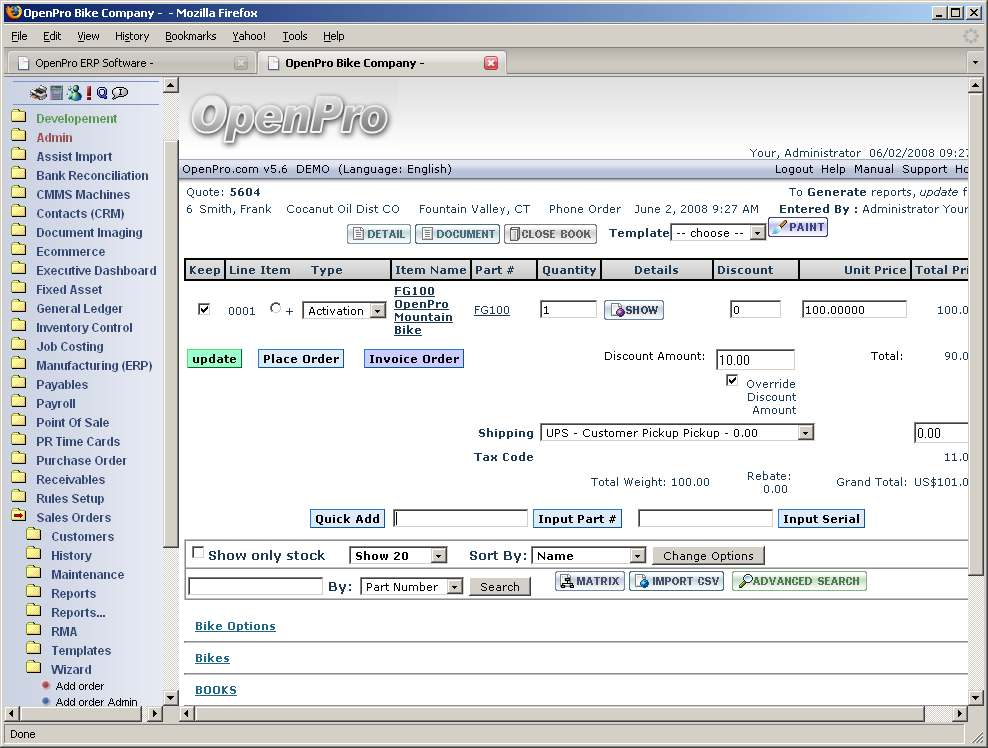Screen dimensions: 988x748
Task: Open the FG100 part number link
Action: [x=491, y=311]
